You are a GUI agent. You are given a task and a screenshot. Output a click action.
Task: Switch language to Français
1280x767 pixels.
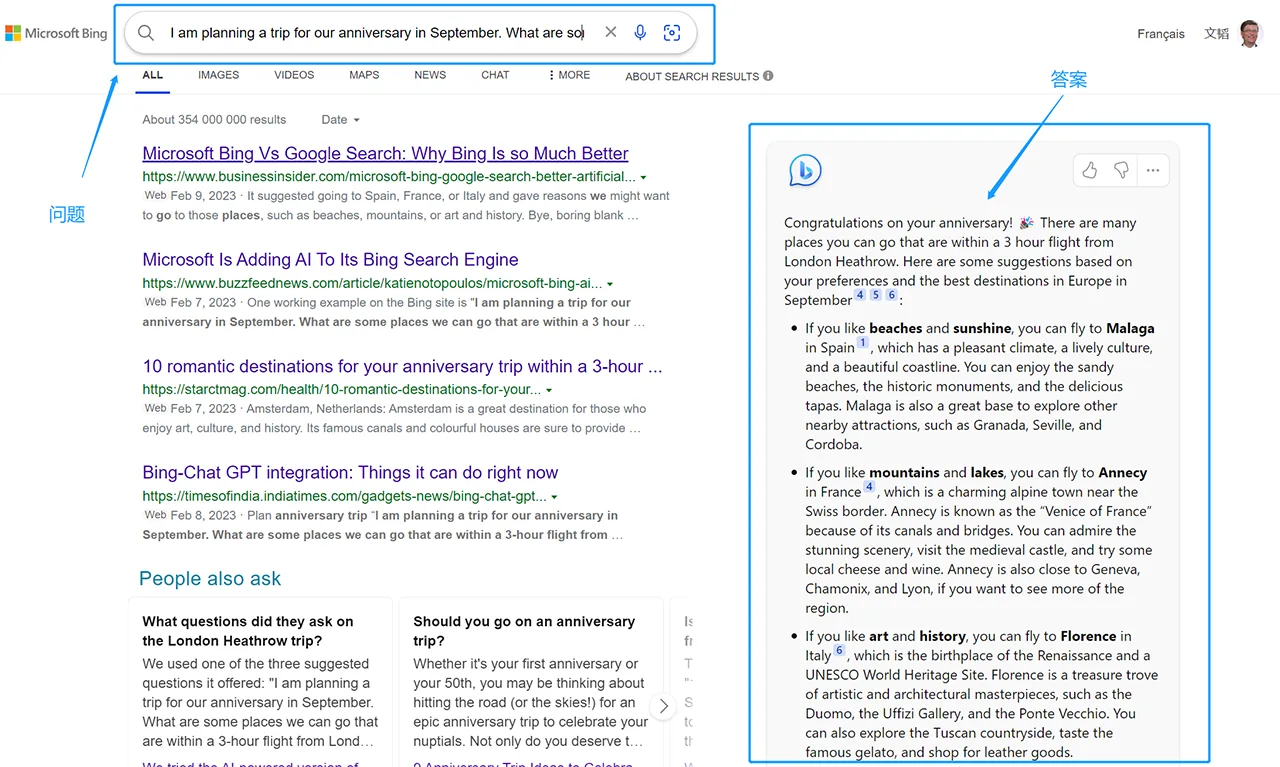(1160, 34)
